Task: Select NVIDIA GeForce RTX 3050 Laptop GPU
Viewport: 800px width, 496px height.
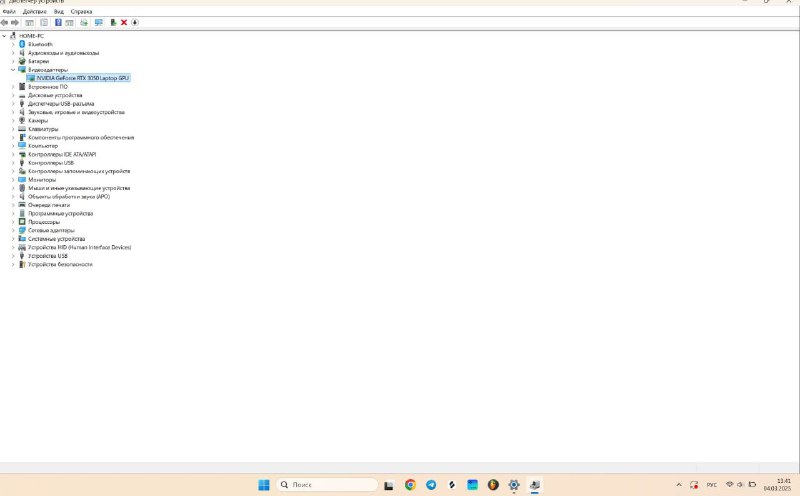Action: [x=83, y=78]
